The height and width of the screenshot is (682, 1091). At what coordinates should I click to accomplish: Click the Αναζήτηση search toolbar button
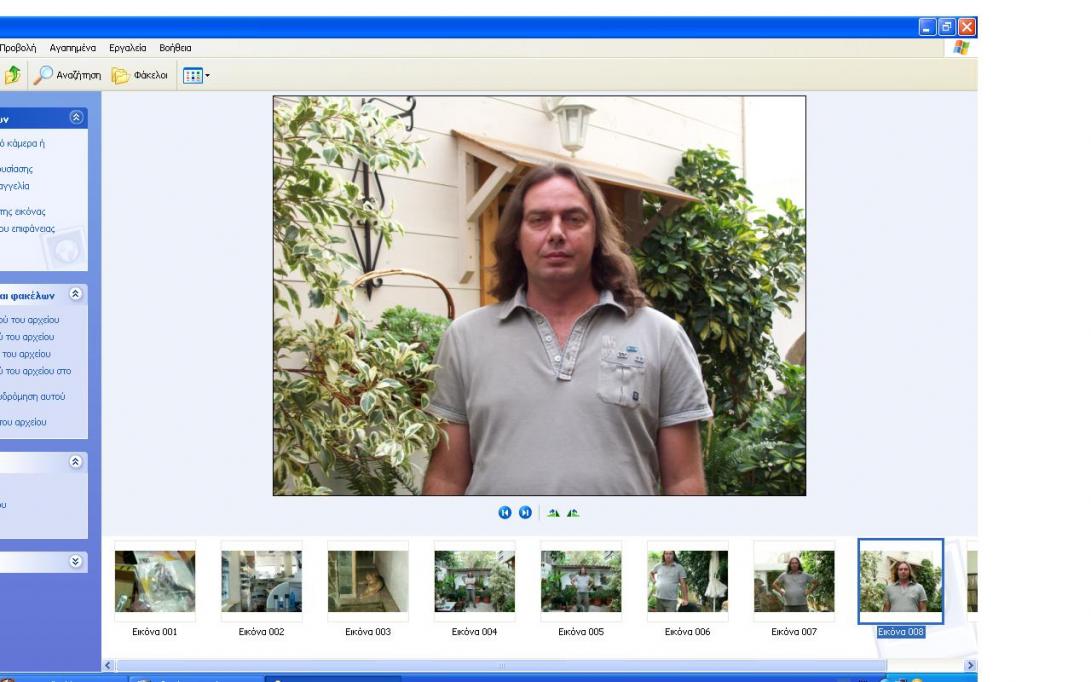click(x=67, y=75)
